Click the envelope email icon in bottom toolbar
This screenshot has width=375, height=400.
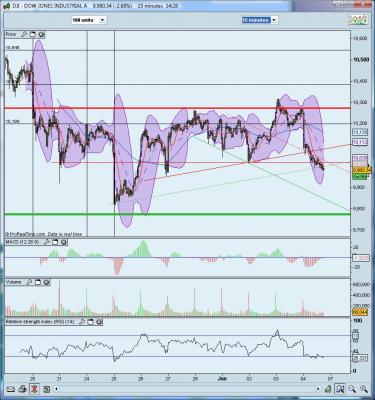tap(11, 389)
